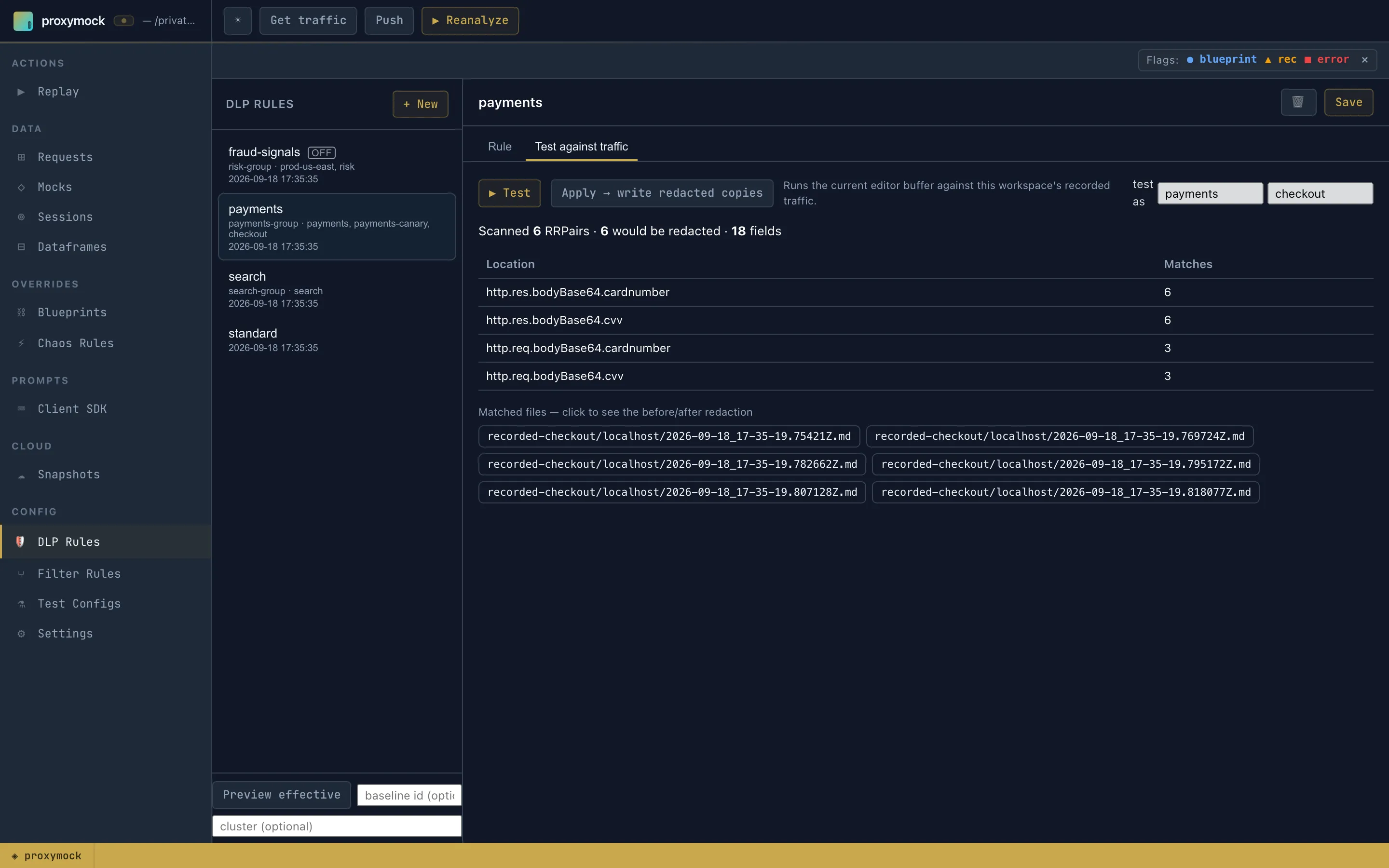This screenshot has height=868, width=1389.
Task: Toggle the switch next to proxymock title
Action: (123, 21)
